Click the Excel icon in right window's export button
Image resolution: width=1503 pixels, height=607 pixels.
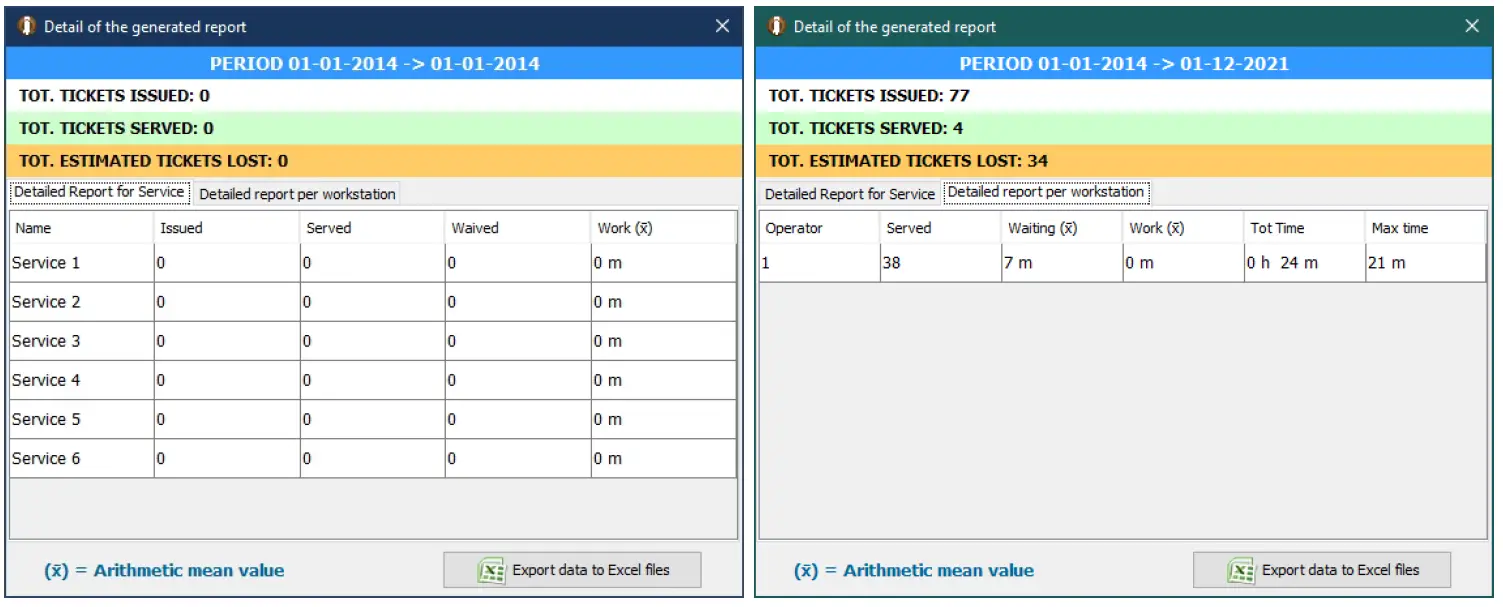point(1241,570)
